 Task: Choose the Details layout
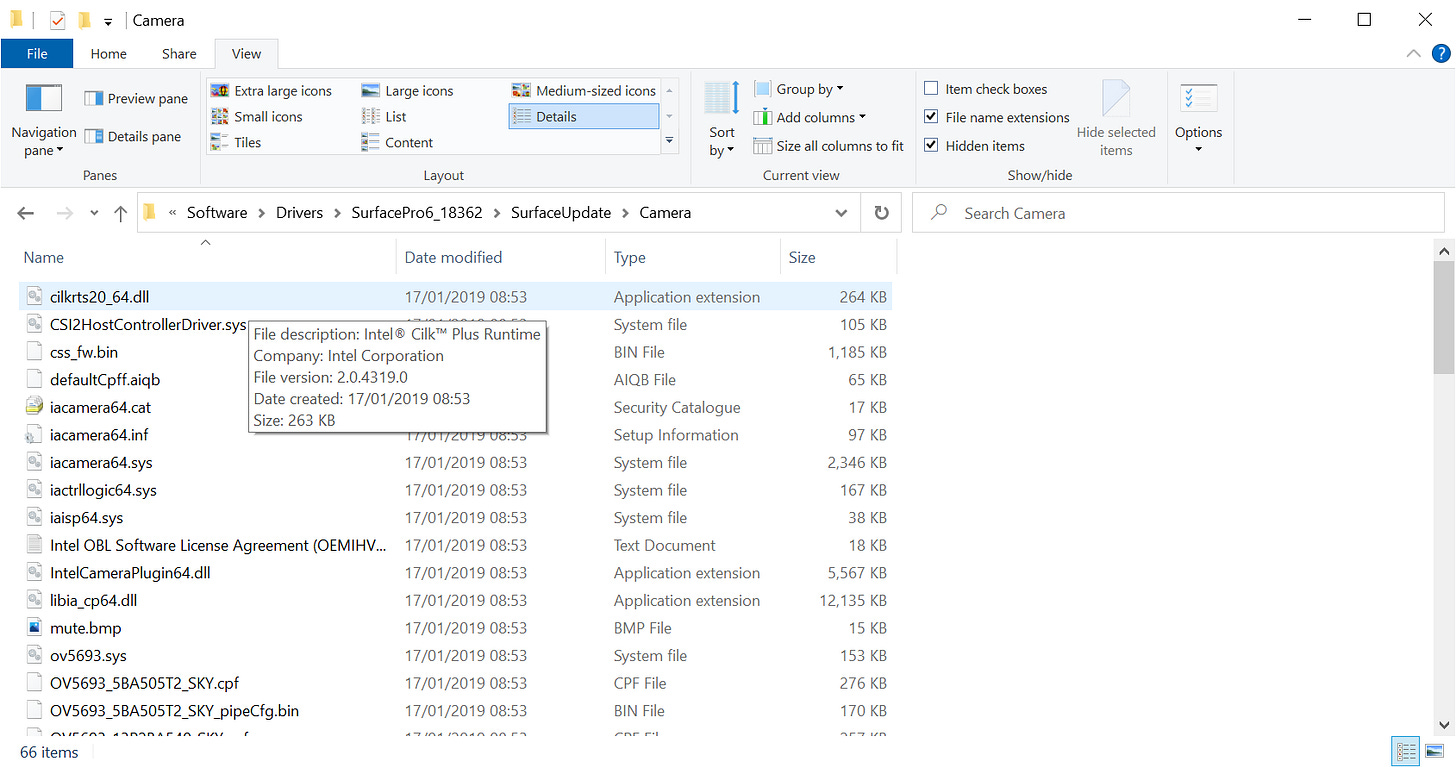[x=584, y=117]
